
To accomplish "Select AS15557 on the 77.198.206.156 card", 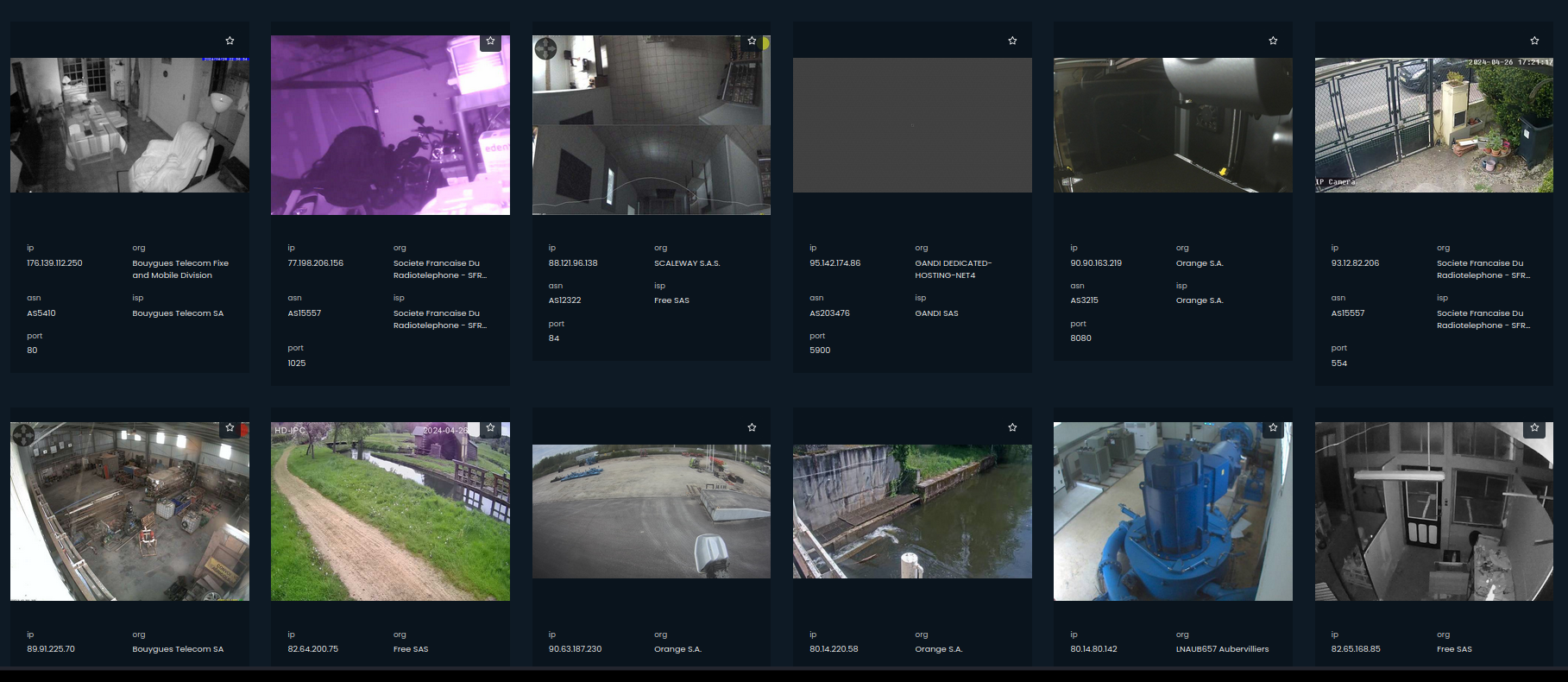I will point(304,313).
